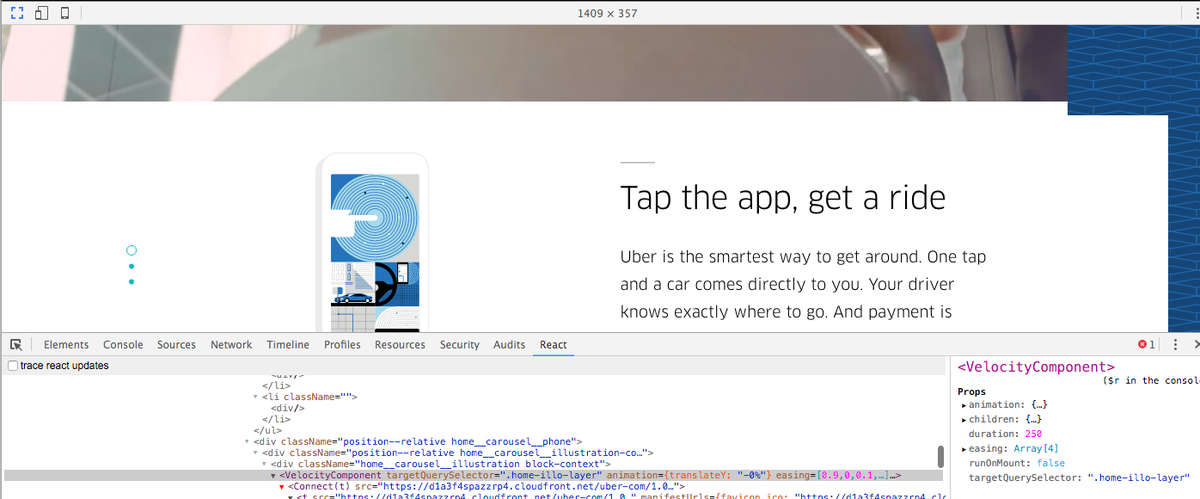
Task: Collapse the home__carousel__phone div node
Action: tap(246, 441)
